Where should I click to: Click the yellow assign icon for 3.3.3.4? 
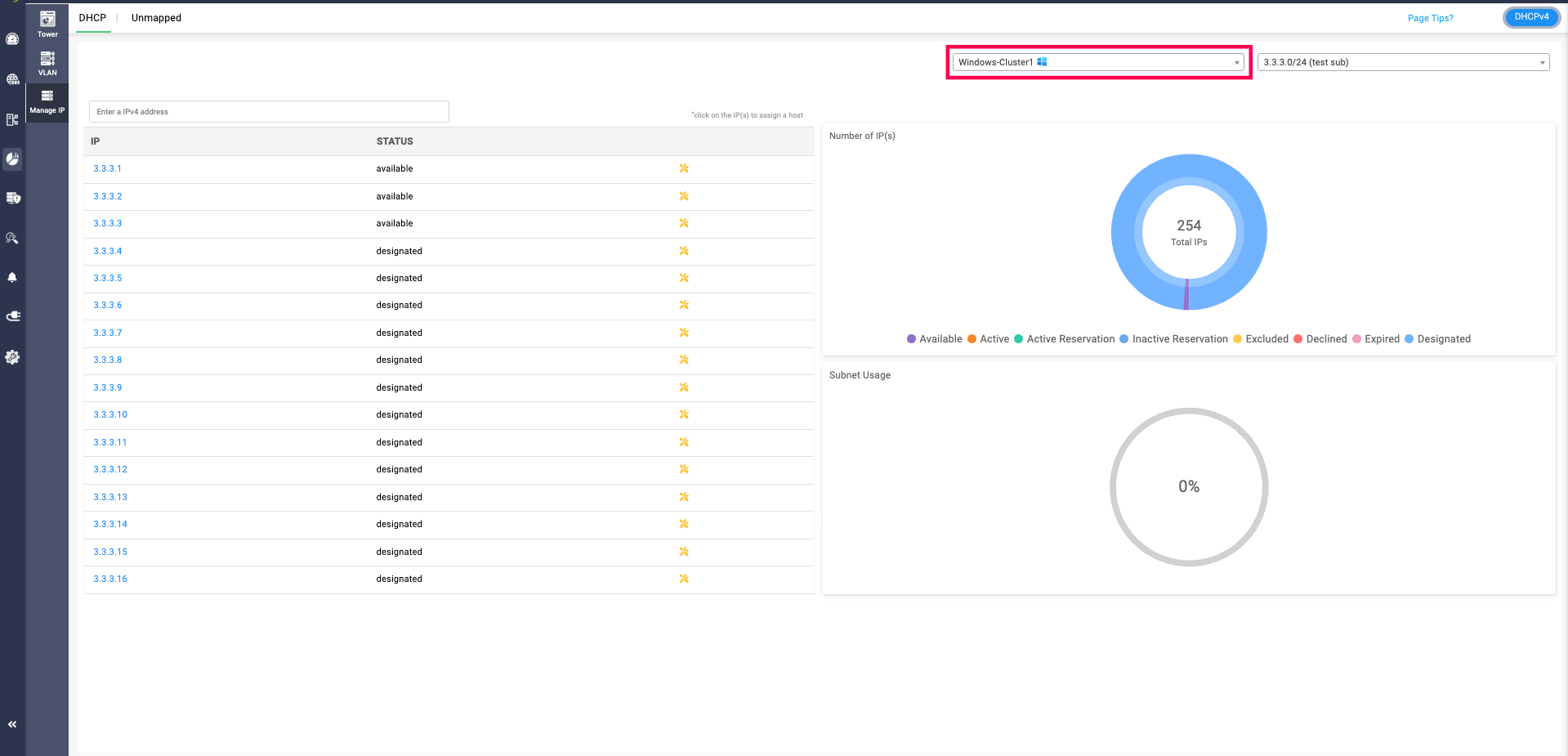tap(684, 251)
